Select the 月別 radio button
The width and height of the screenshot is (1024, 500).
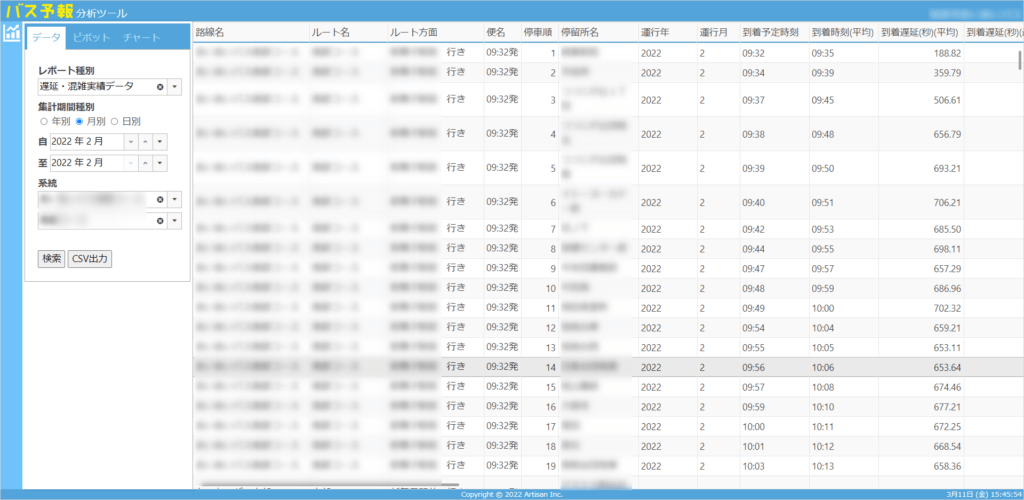[79, 121]
